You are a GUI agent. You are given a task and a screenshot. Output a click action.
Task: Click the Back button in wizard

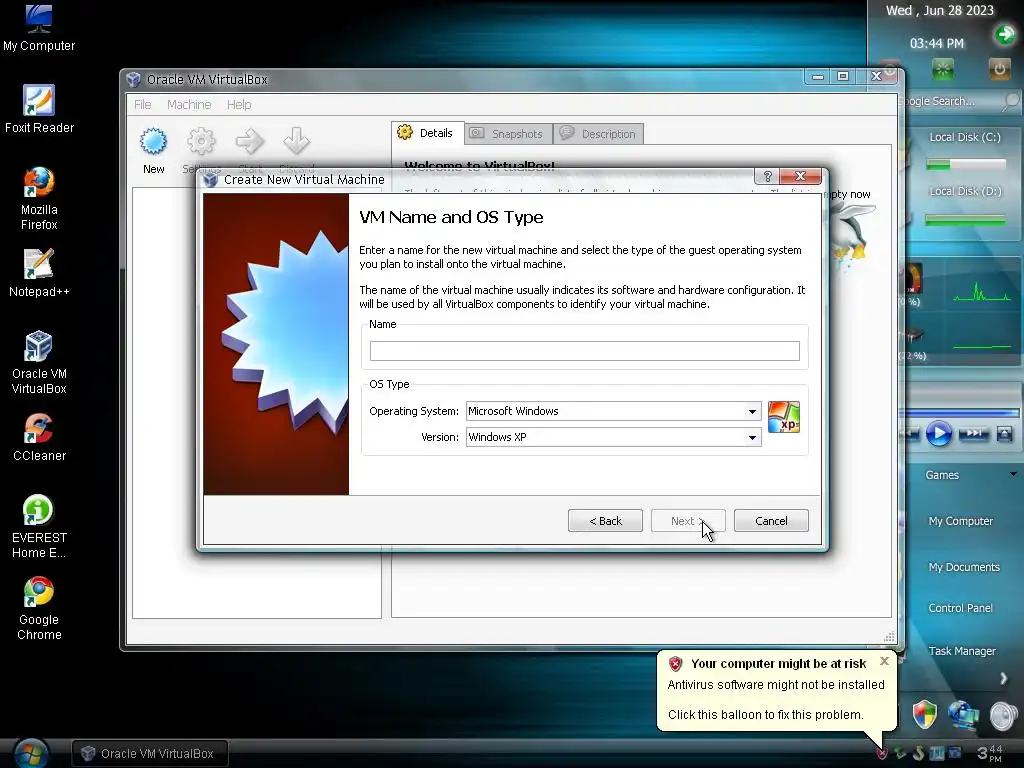[x=605, y=521]
